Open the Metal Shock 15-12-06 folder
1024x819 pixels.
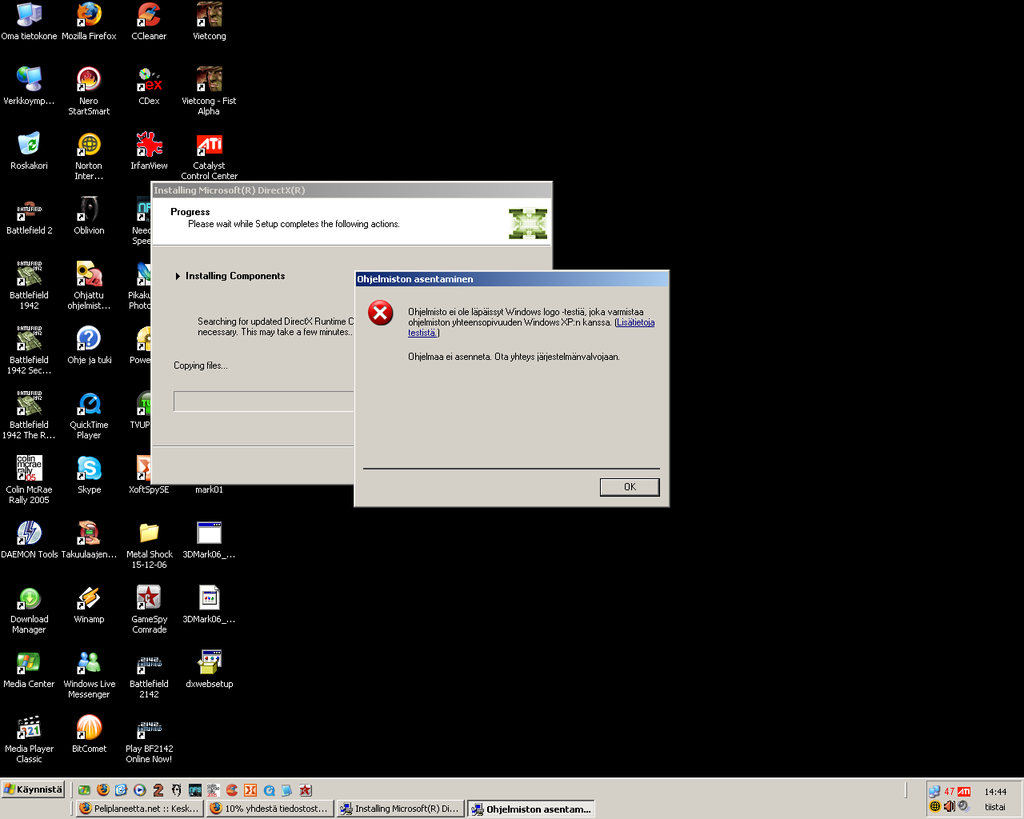click(149, 534)
